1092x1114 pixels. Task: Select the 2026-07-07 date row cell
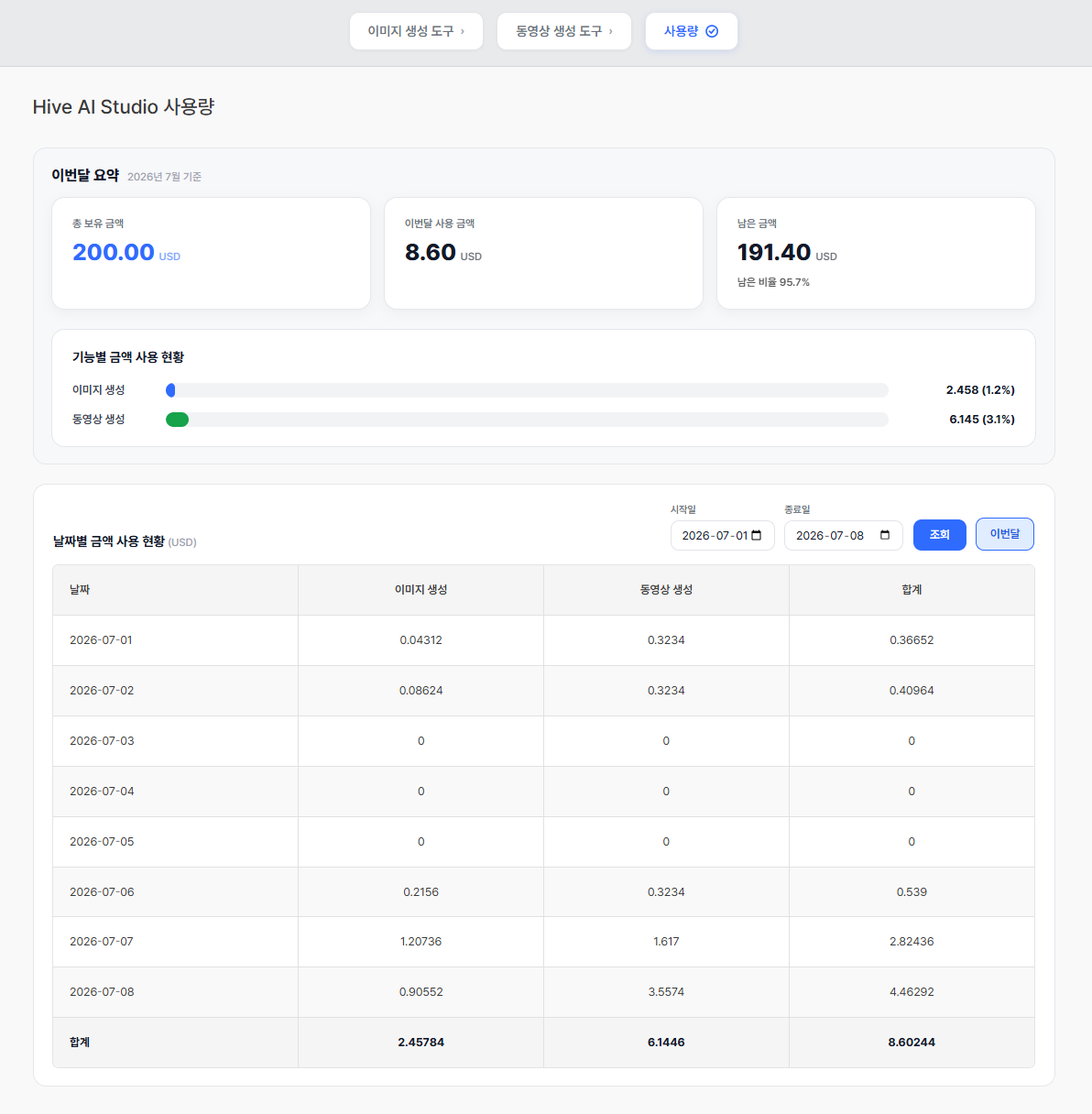[x=175, y=942]
